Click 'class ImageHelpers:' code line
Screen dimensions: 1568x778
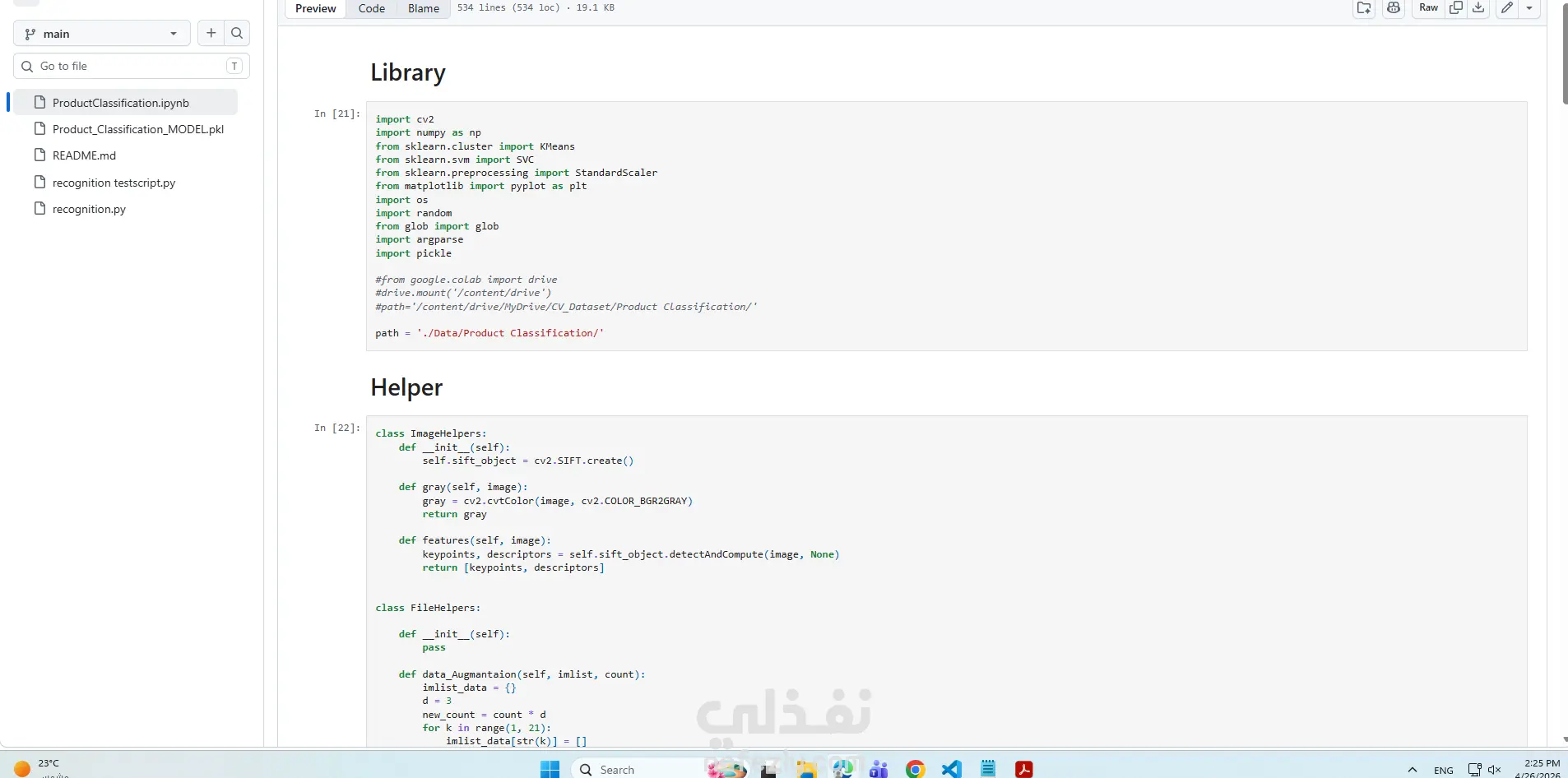click(431, 433)
